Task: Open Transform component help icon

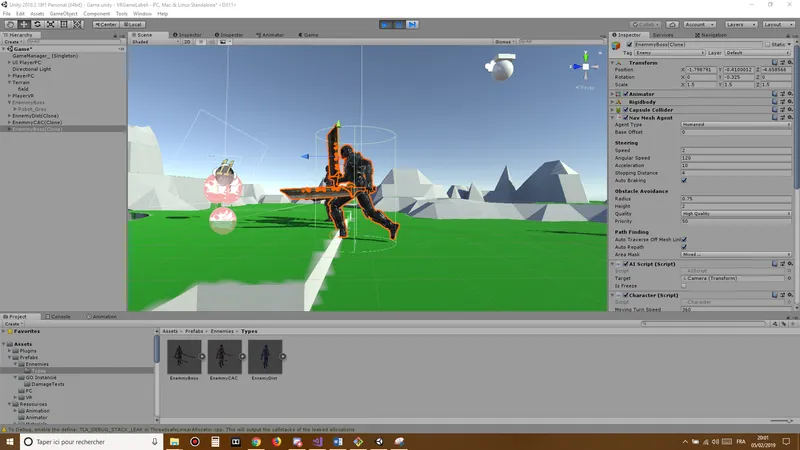Action: pyautogui.click(x=774, y=63)
